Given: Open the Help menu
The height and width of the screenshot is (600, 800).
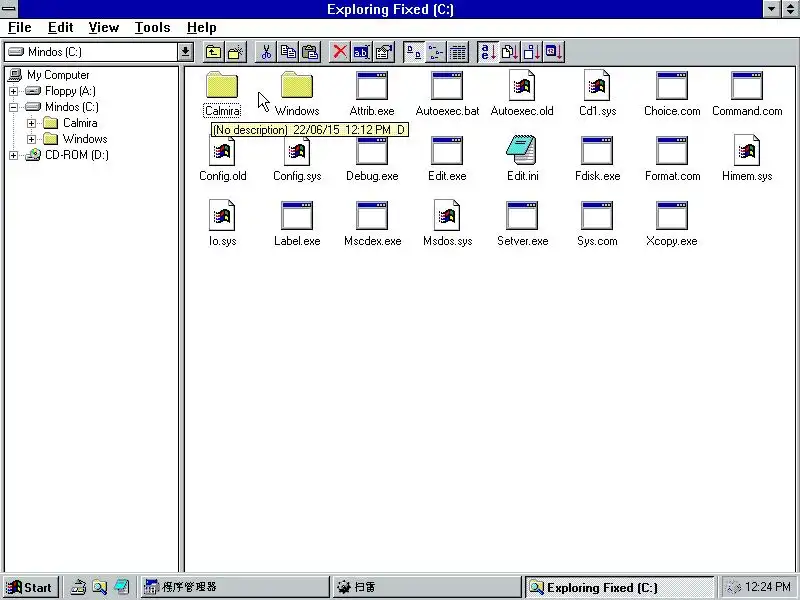Looking at the screenshot, I should pyautogui.click(x=202, y=28).
